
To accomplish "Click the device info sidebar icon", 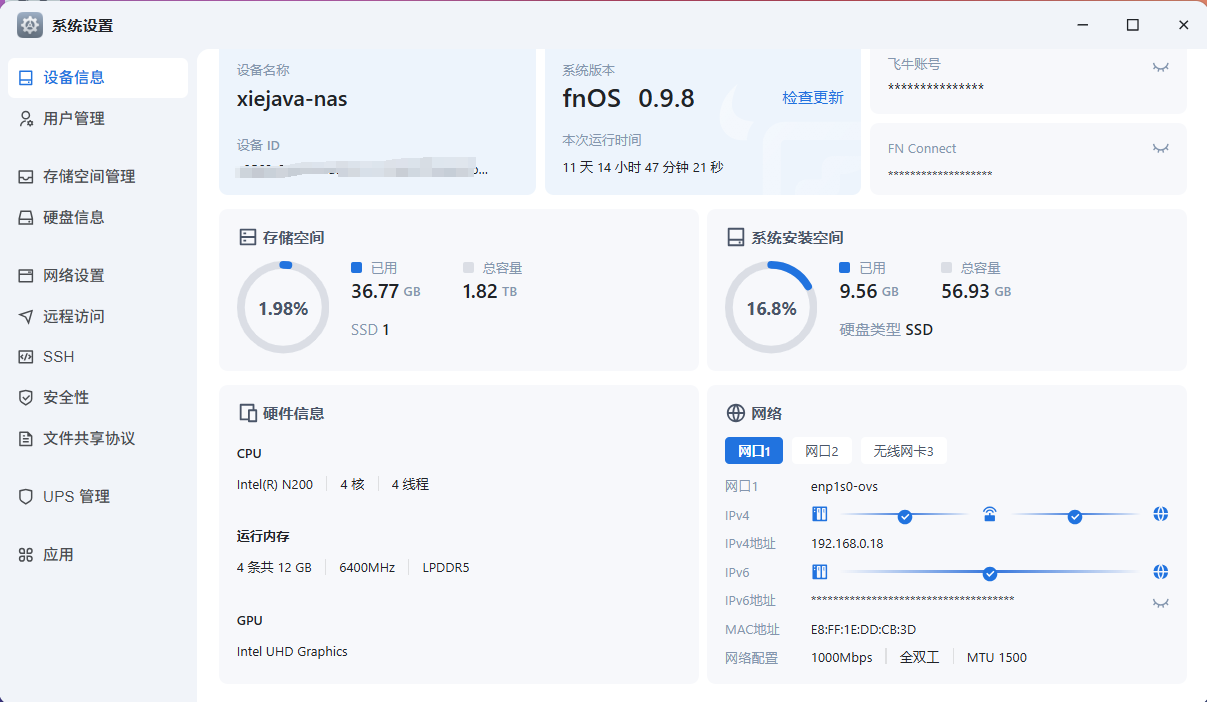I will click(x=26, y=78).
